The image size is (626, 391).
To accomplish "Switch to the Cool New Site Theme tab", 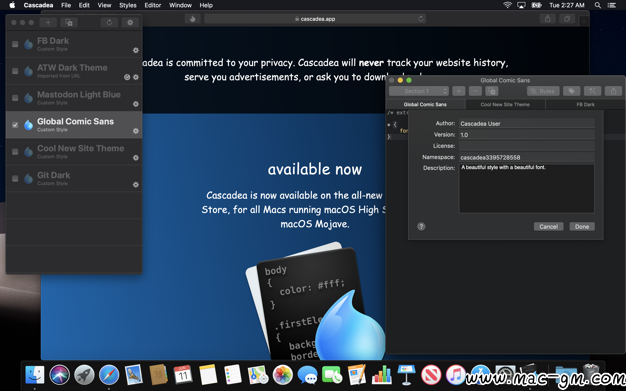I will (505, 104).
